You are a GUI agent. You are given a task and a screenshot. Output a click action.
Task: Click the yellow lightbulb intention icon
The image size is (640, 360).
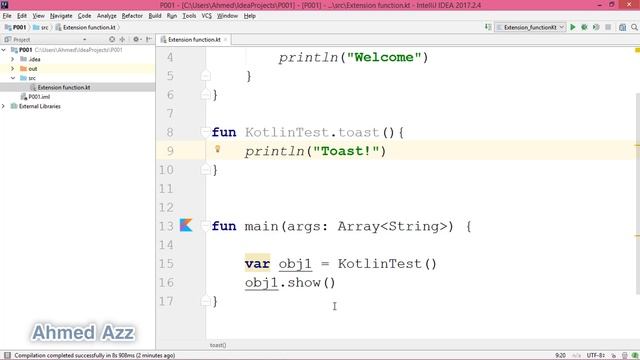click(x=218, y=149)
